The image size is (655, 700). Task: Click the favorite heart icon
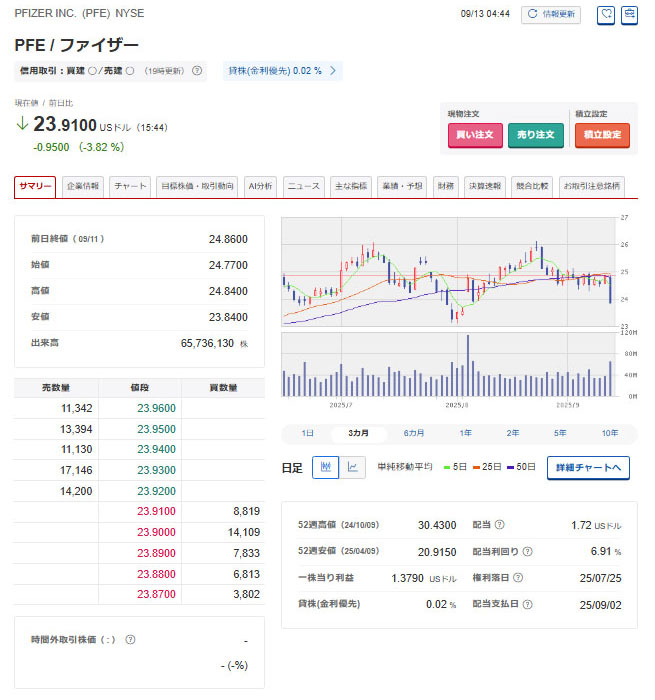605,14
